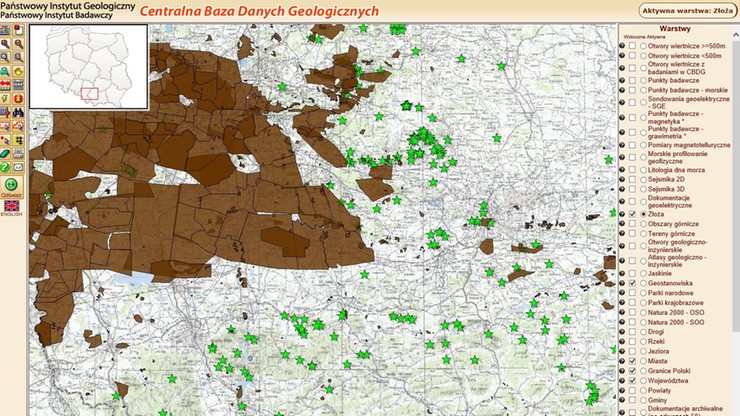Open info bullet beside Złoża layer
740x416 pixels.
pos(622,214)
